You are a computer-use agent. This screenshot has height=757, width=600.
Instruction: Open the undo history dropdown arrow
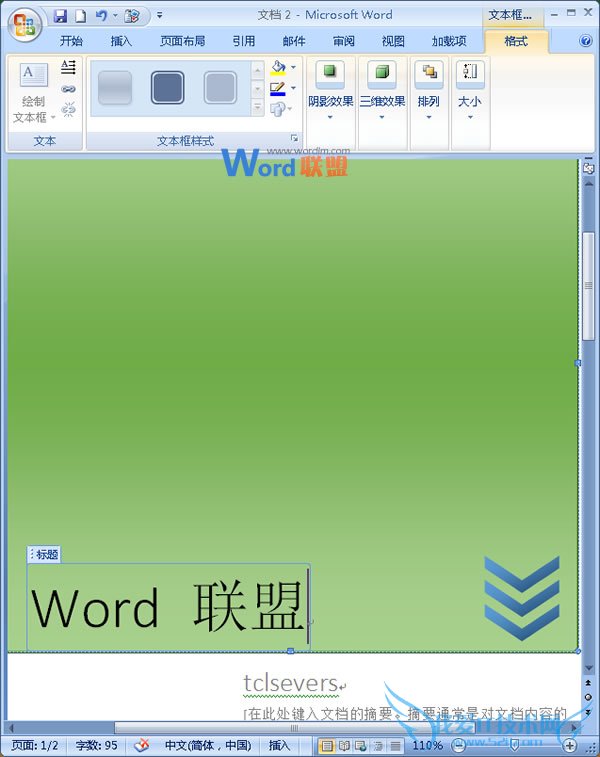115,16
